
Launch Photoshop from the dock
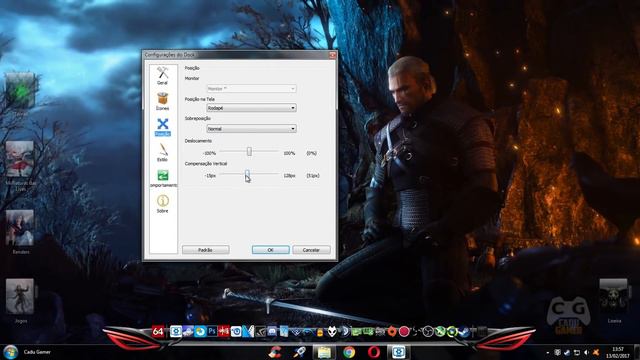tap(212, 331)
